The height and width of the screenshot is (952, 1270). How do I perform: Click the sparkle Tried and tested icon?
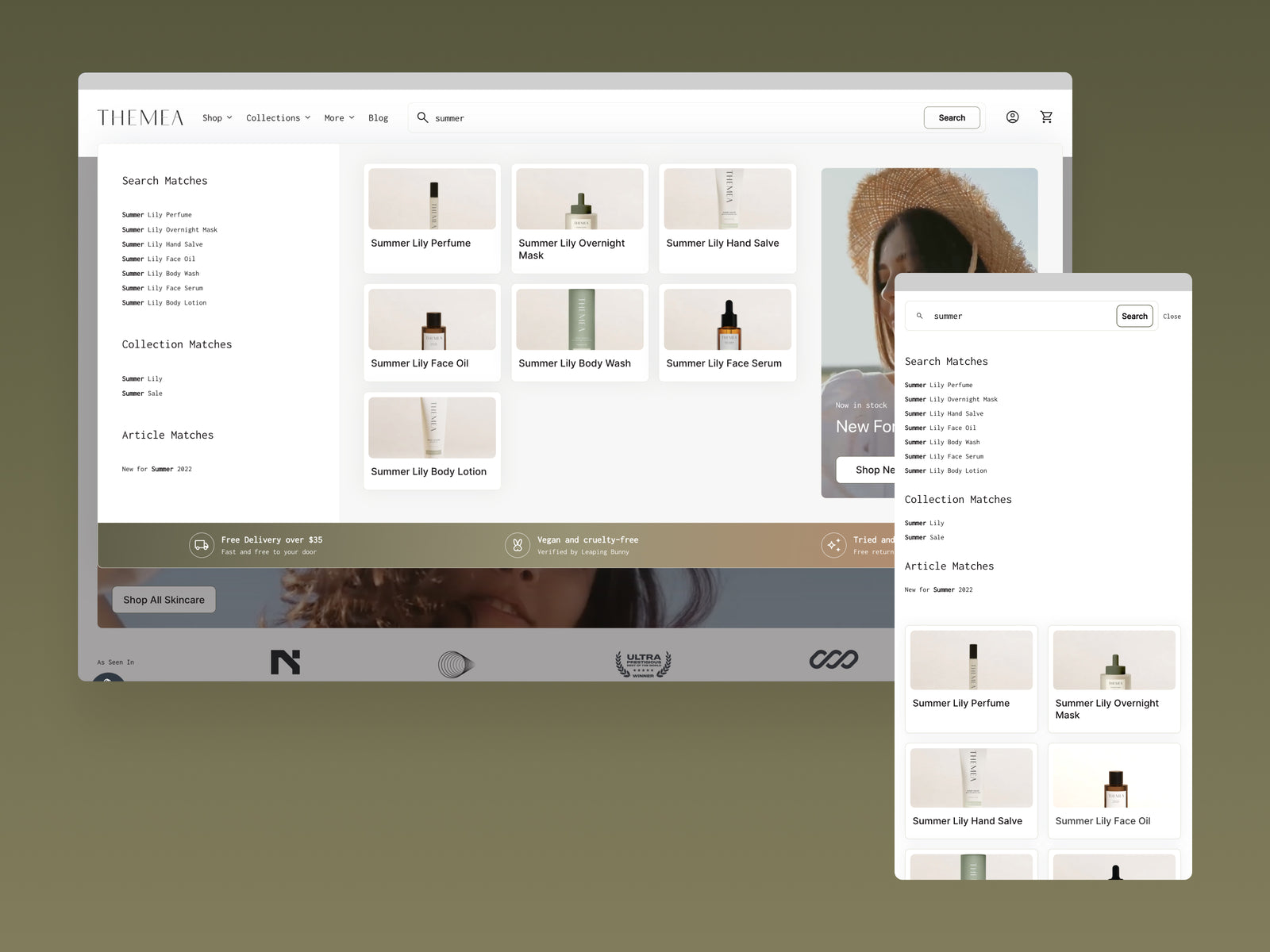coord(833,545)
